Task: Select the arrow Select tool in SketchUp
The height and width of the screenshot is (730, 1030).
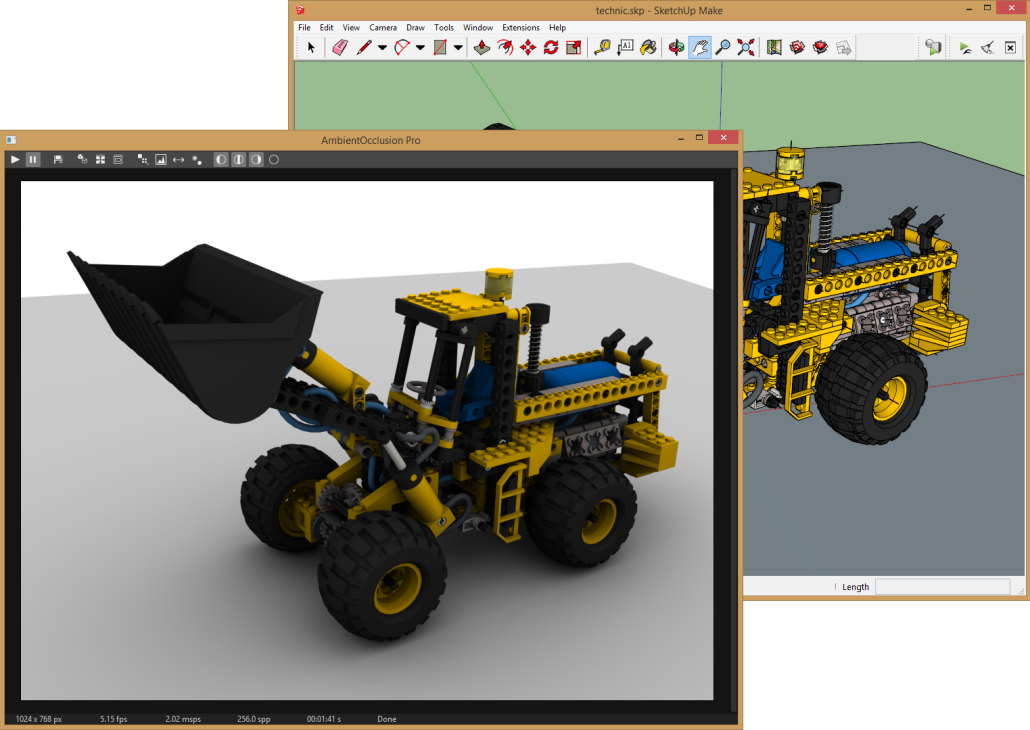Action: pyautogui.click(x=311, y=47)
